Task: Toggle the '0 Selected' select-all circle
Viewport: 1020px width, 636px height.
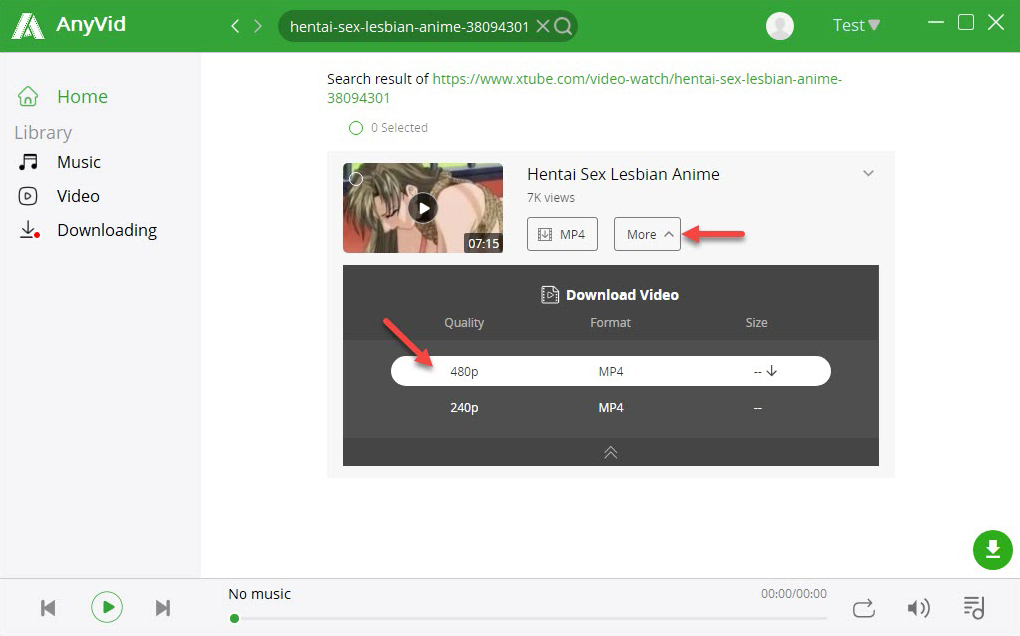Action: tap(356, 128)
